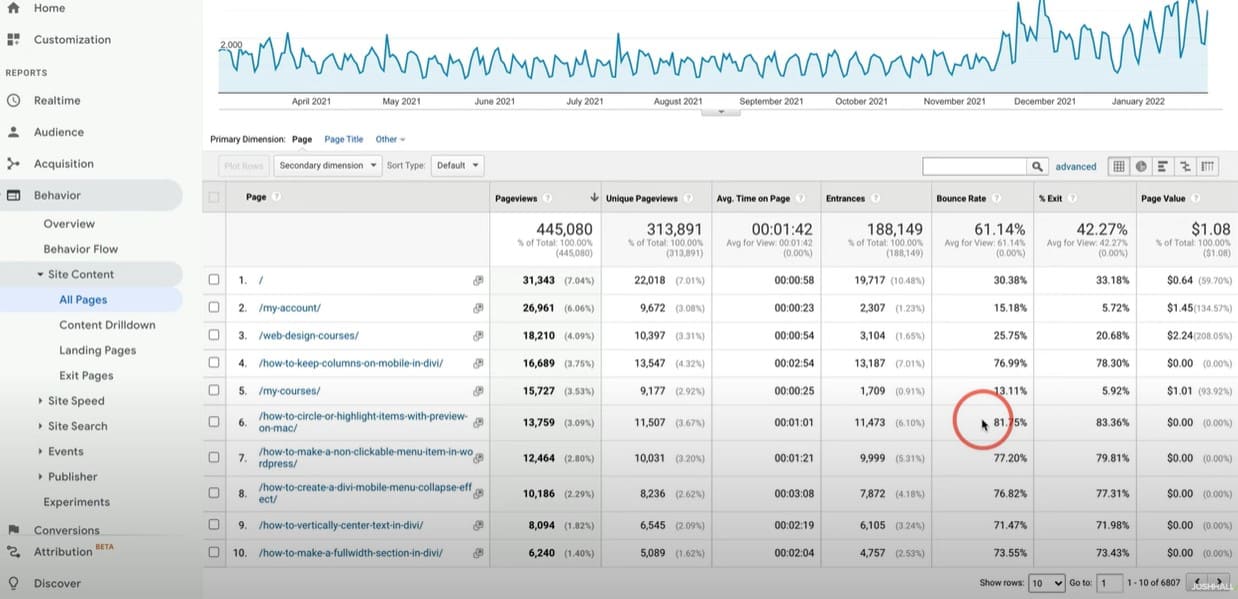This screenshot has width=1238, height=599.
Task: Tick the checkbox for /my-courses/ row
Action: pos(214,390)
